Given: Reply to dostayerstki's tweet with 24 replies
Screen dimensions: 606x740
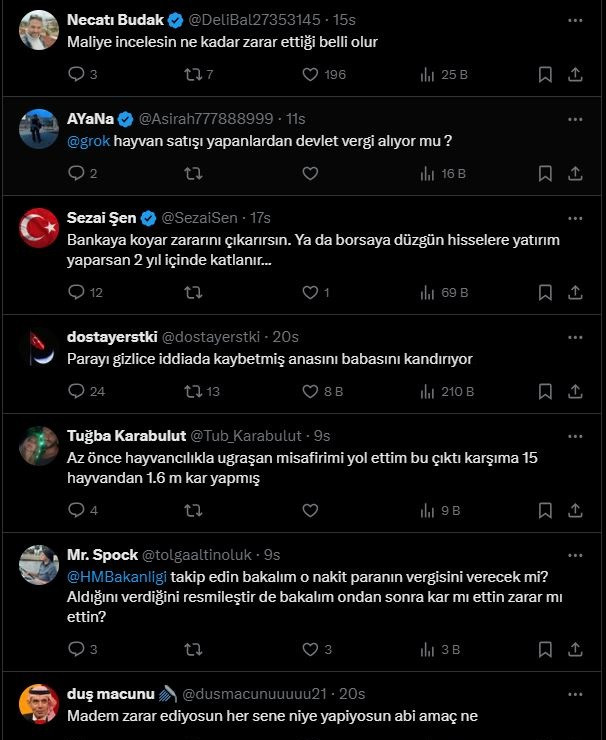Looking at the screenshot, I should pyautogui.click(x=77, y=391).
